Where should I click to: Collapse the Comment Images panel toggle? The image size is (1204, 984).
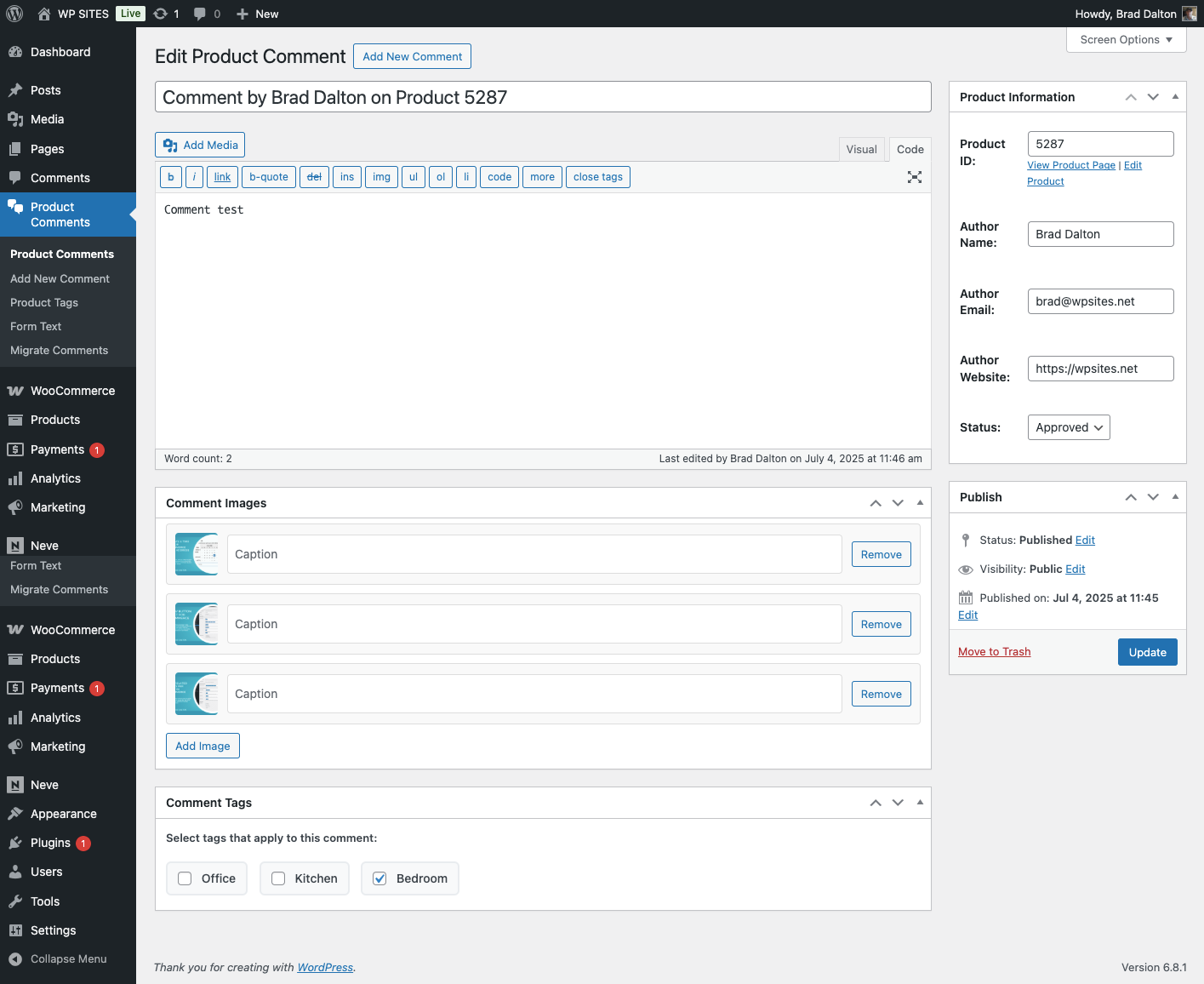coord(920,503)
